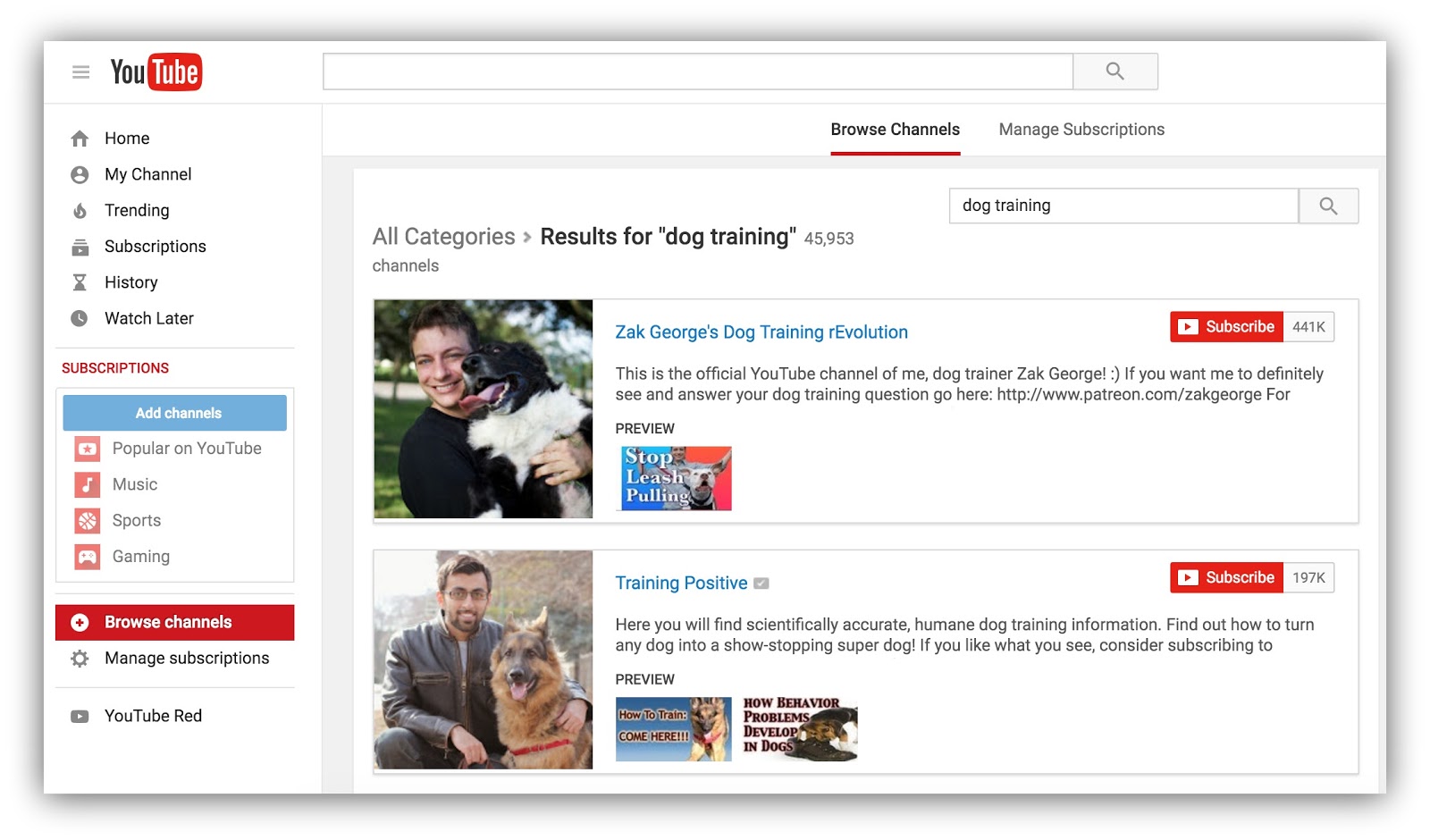1430x840 pixels.
Task: Open the Trending page
Action: [x=137, y=210]
